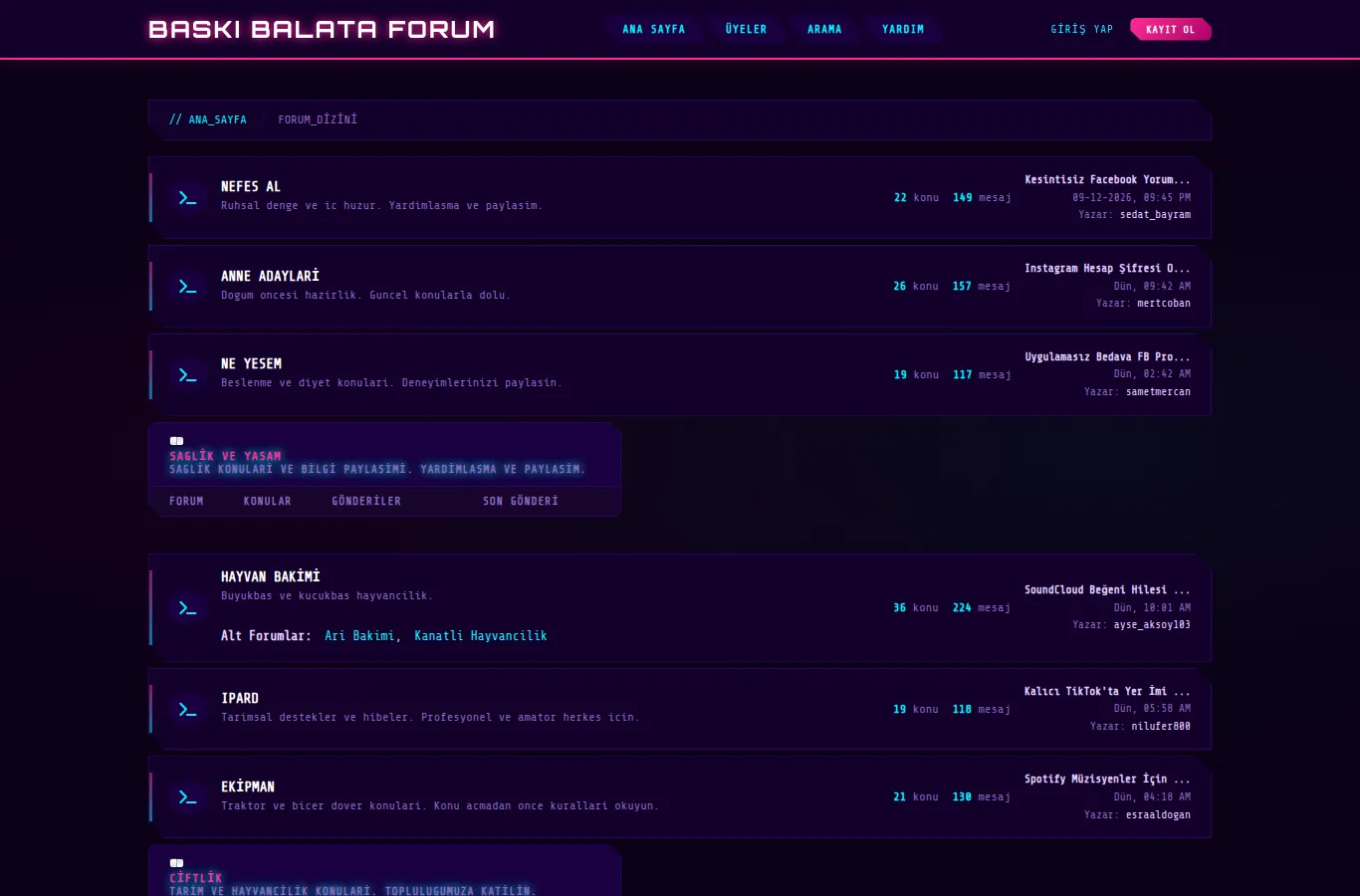The height and width of the screenshot is (896, 1360).
Task: Go to ARAMA in the navigation
Action: coord(824,30)
